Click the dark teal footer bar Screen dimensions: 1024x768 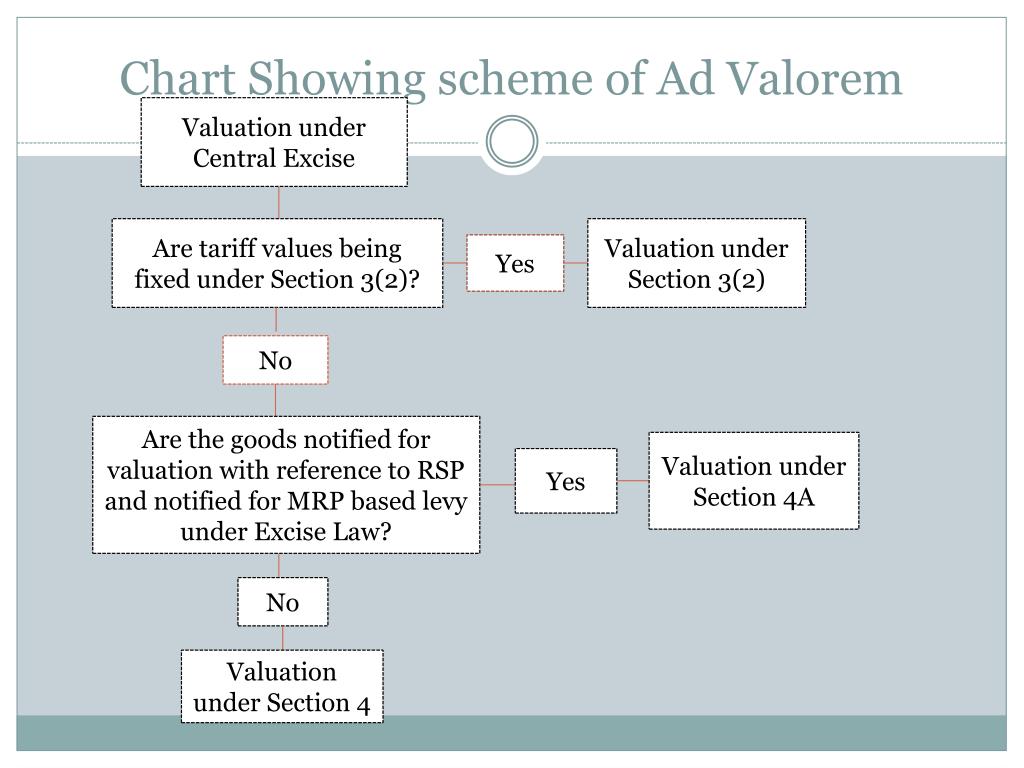(x=512, y=733)
